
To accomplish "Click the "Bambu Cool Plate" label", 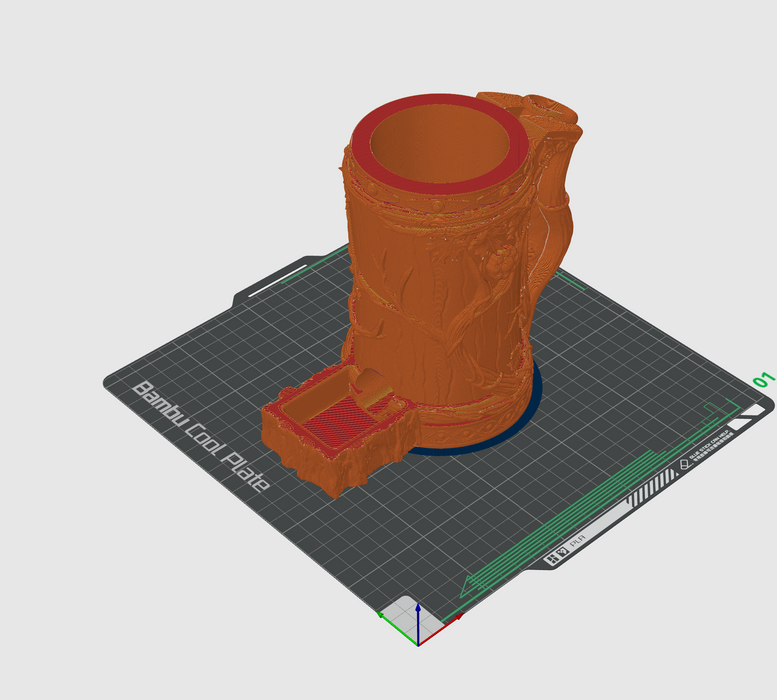I will click(x=200, y=436).
